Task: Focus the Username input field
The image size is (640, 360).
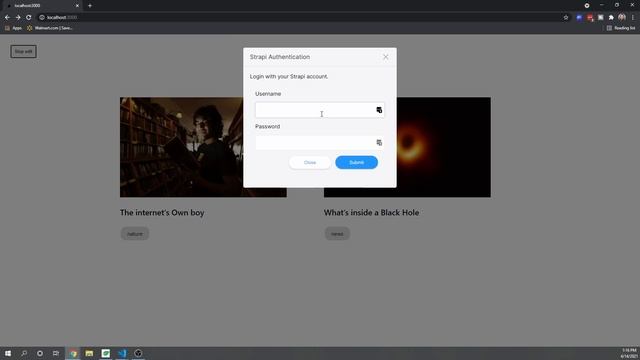Action: click(x=320, y=110)
